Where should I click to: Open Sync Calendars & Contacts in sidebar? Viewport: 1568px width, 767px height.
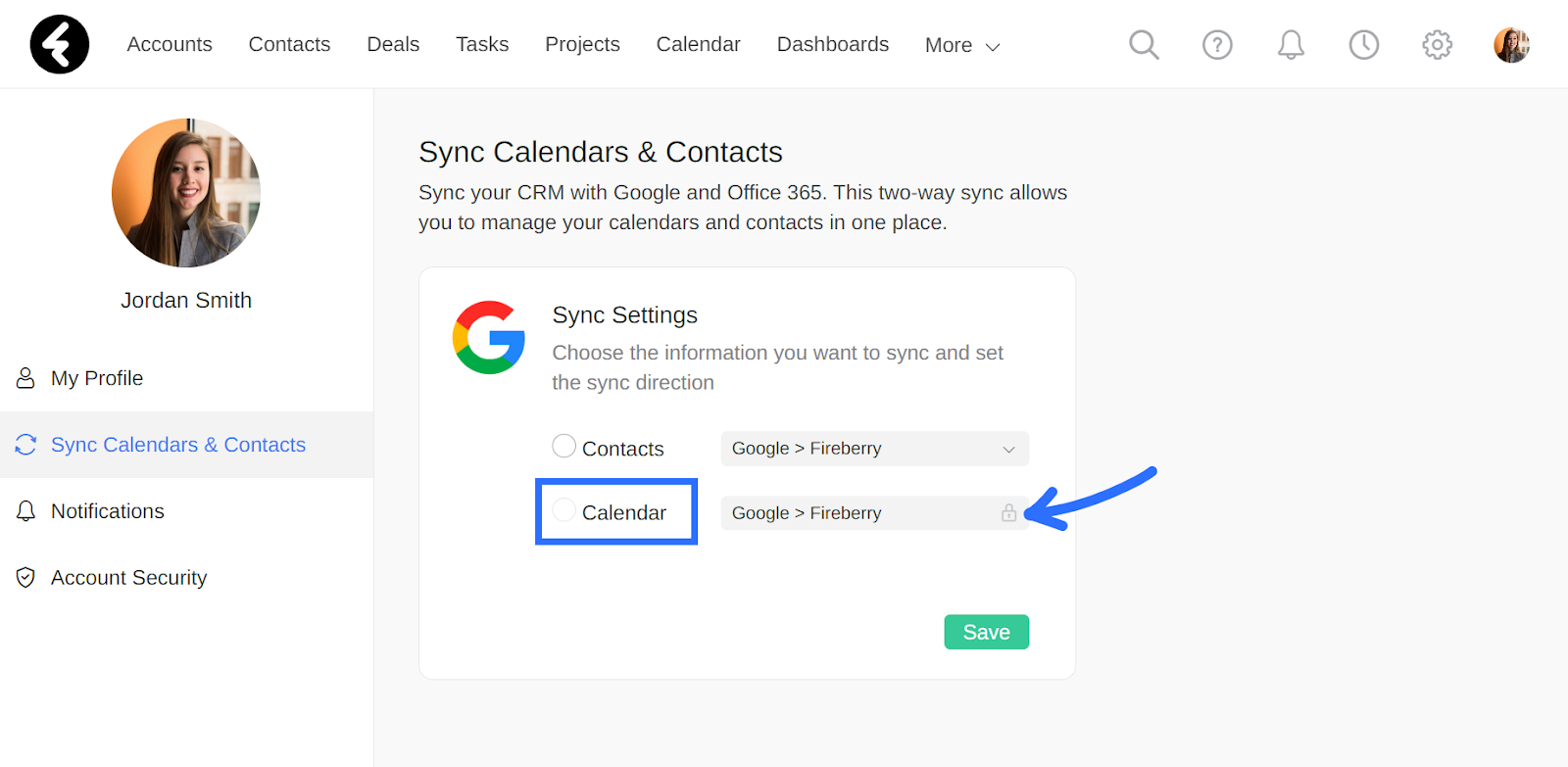[x=186, y=445]
